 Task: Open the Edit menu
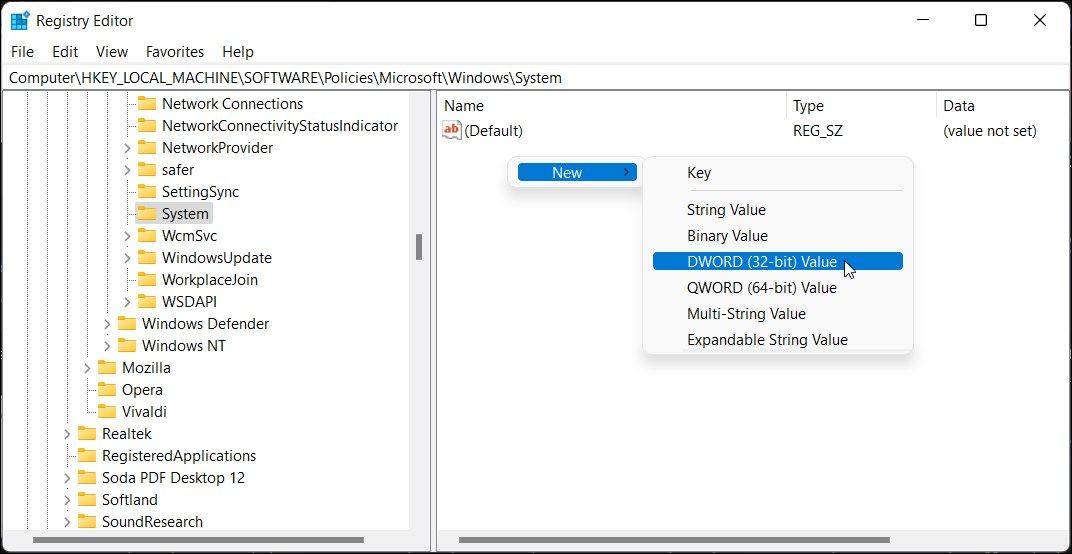pos(65,52)
